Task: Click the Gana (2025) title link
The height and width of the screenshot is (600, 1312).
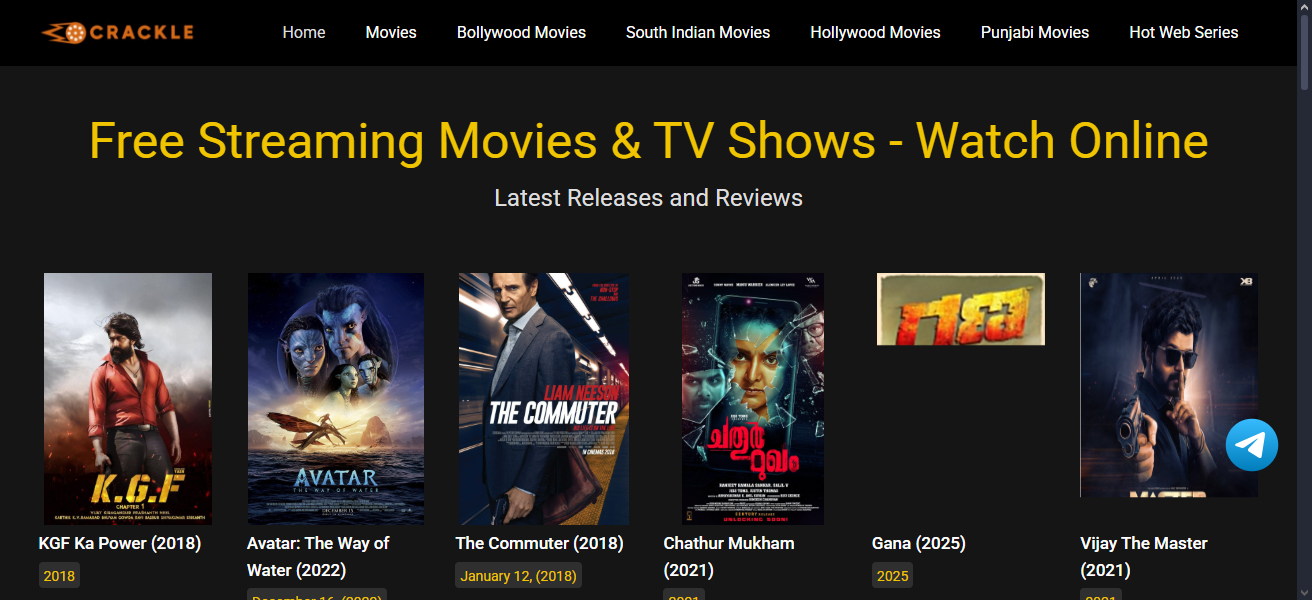Action: click(919, 543)
